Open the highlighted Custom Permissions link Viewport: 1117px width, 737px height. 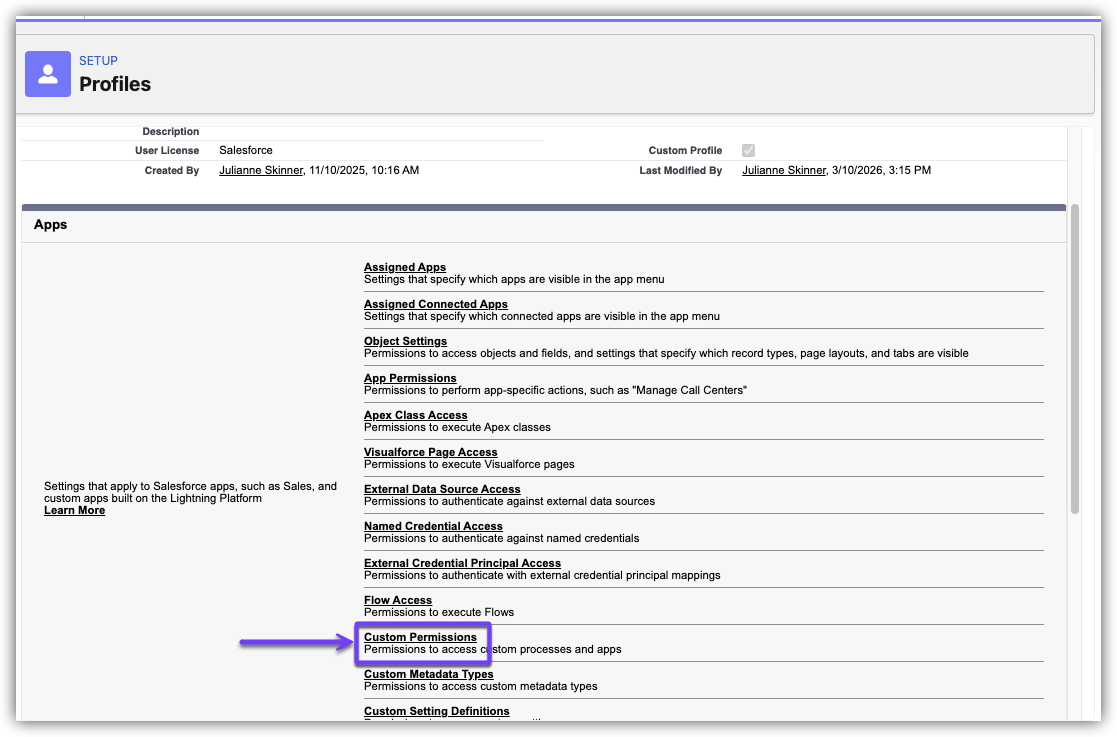(x=420, y=637)
